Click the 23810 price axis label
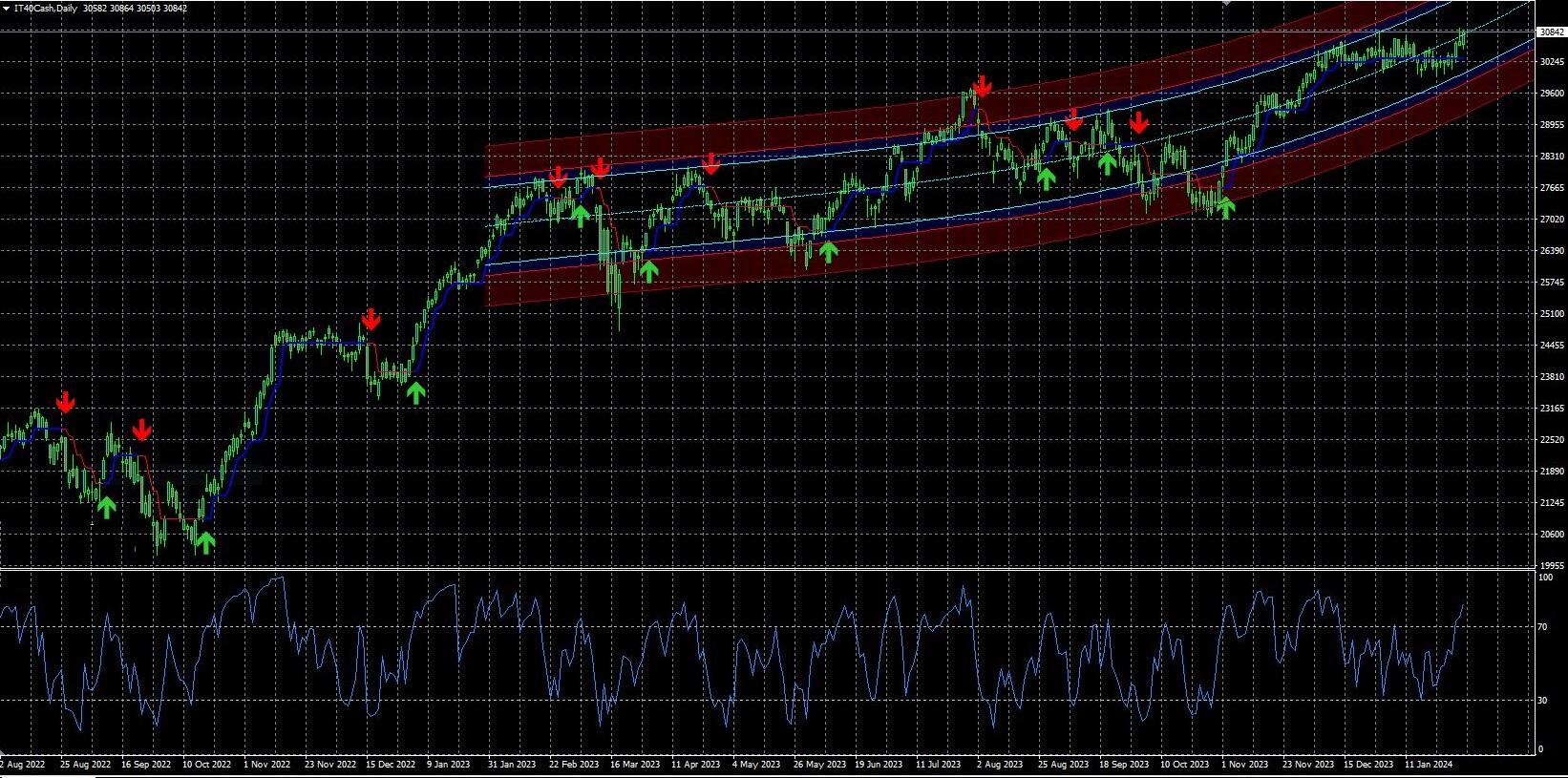Screen dimensions: 1568x778 pos(1552,377)
